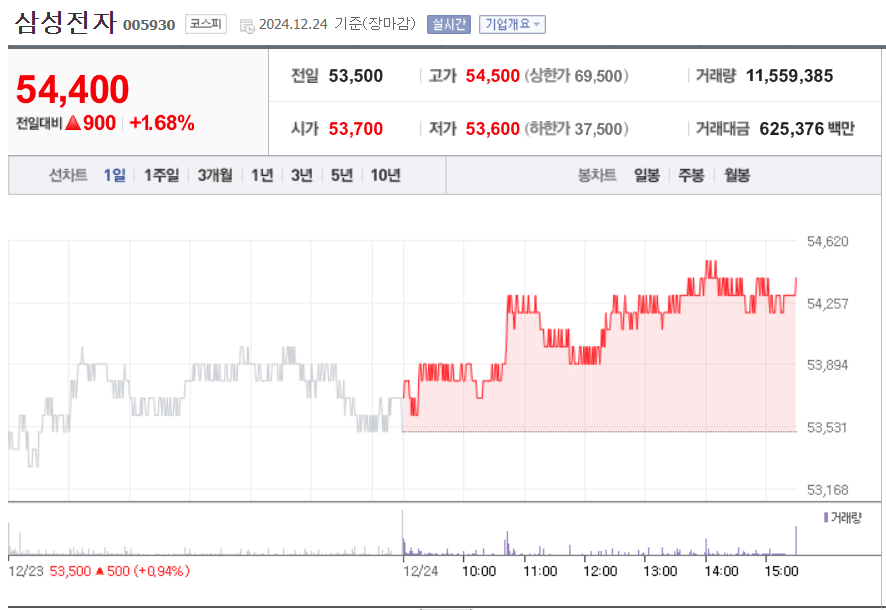
Task: Click the current price 54,400
Action: click(72, 89)
